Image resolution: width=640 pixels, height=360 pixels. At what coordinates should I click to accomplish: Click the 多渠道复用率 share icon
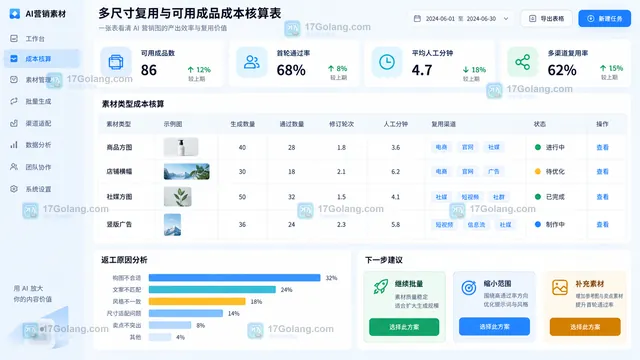point(522,62)
